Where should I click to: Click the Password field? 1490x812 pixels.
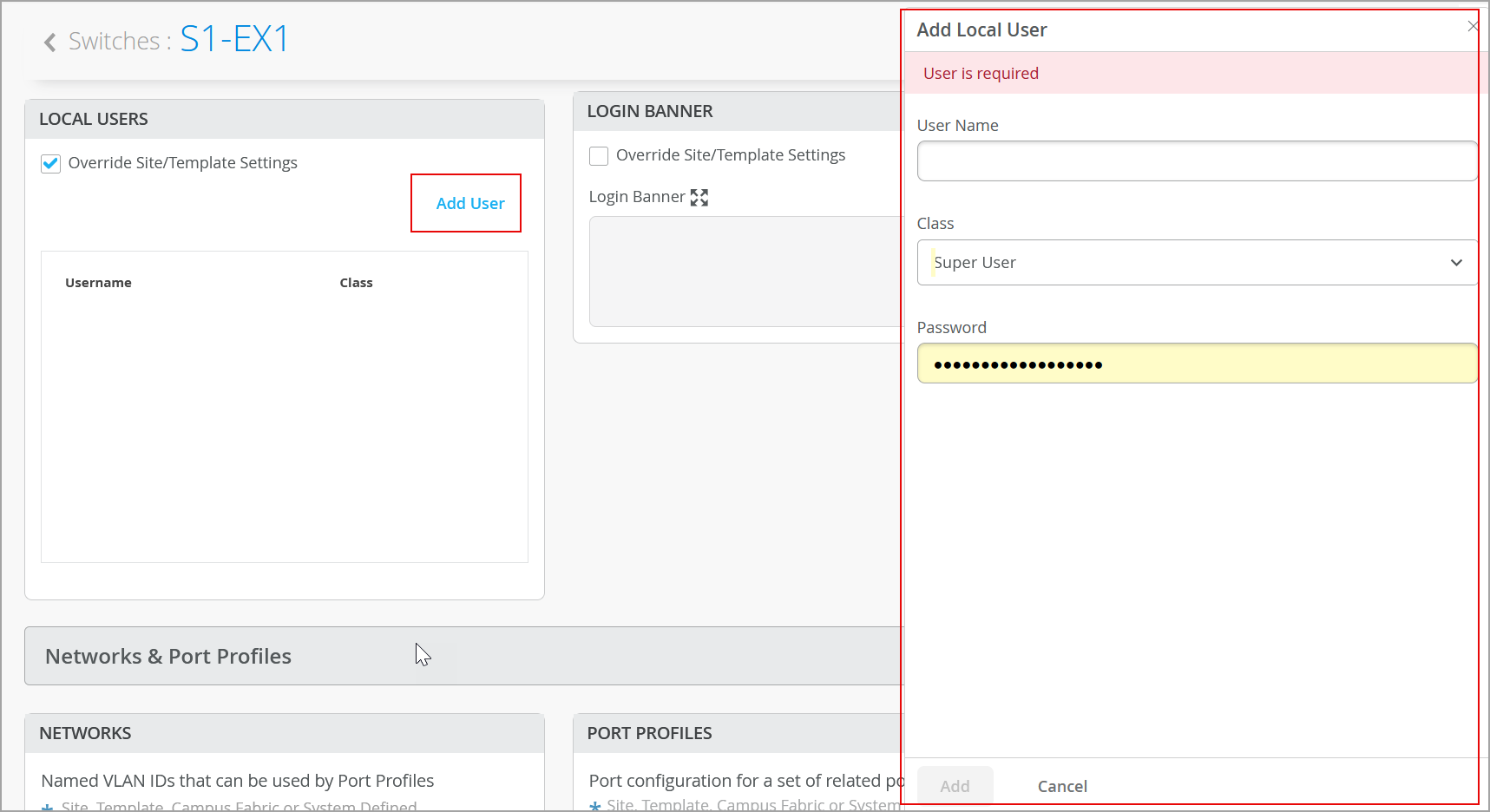[x=1196, y=363]
